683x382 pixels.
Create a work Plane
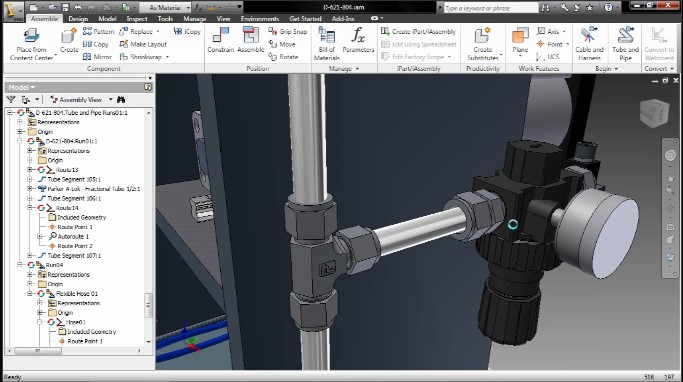pos(520,43)
